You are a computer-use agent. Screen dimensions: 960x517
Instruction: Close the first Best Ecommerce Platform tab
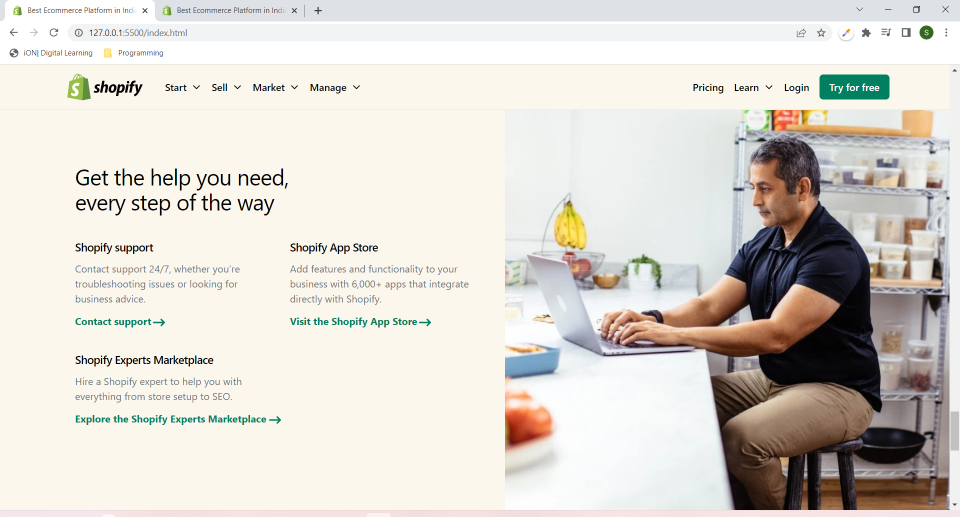point(145,10)
